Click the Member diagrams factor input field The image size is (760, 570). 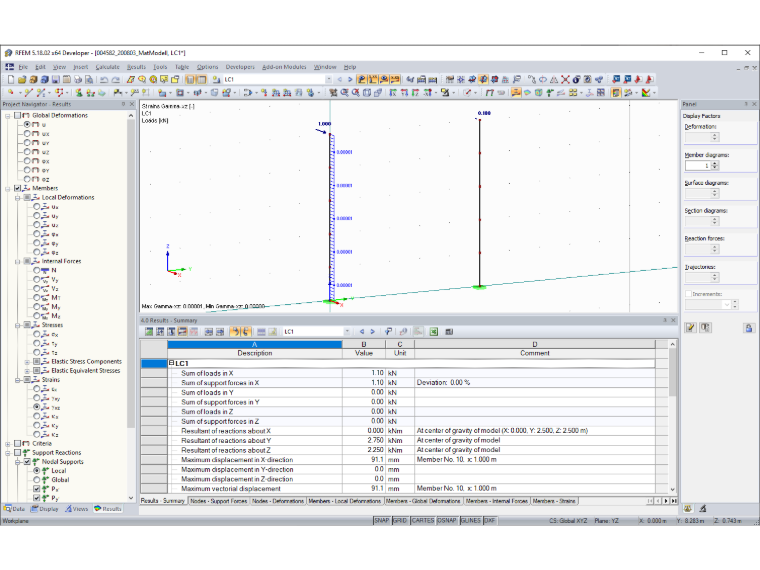698,165
